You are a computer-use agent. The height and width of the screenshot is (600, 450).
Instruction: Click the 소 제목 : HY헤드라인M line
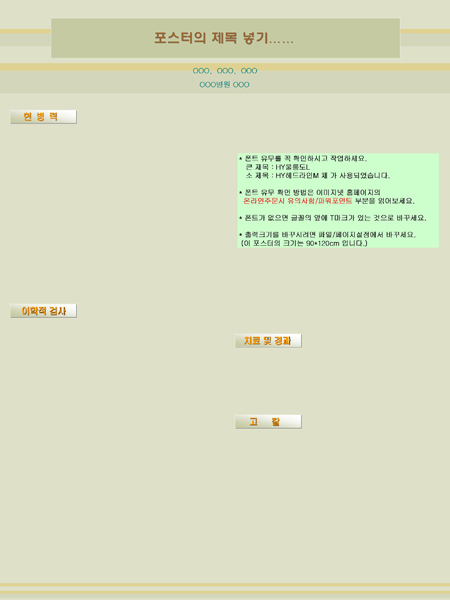pos(318,176)
